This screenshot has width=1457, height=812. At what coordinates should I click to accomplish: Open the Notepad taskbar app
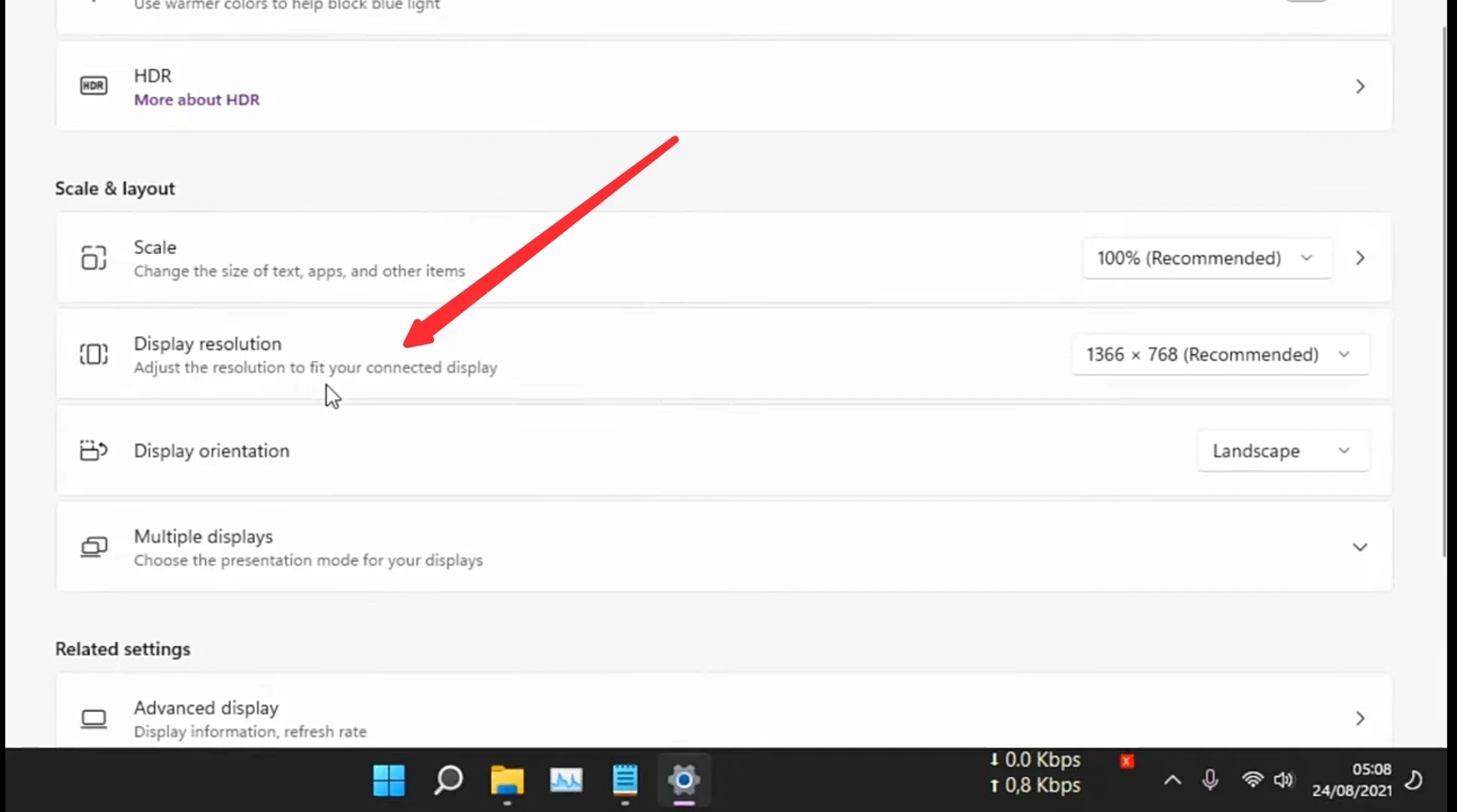[625, 780]
